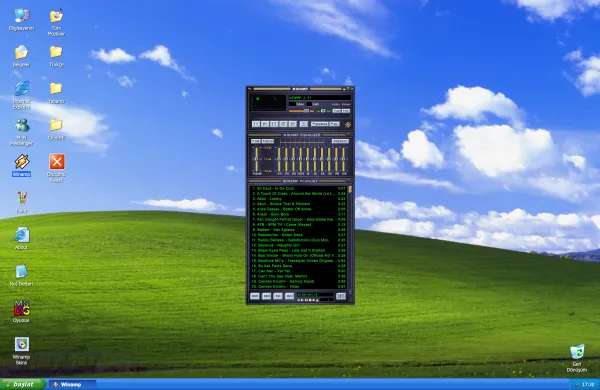Screen dimensions: 600x390
Task: Select track 1 50 Cent - In Da Club
Action: pyautogui.click(x=298, y=188)
